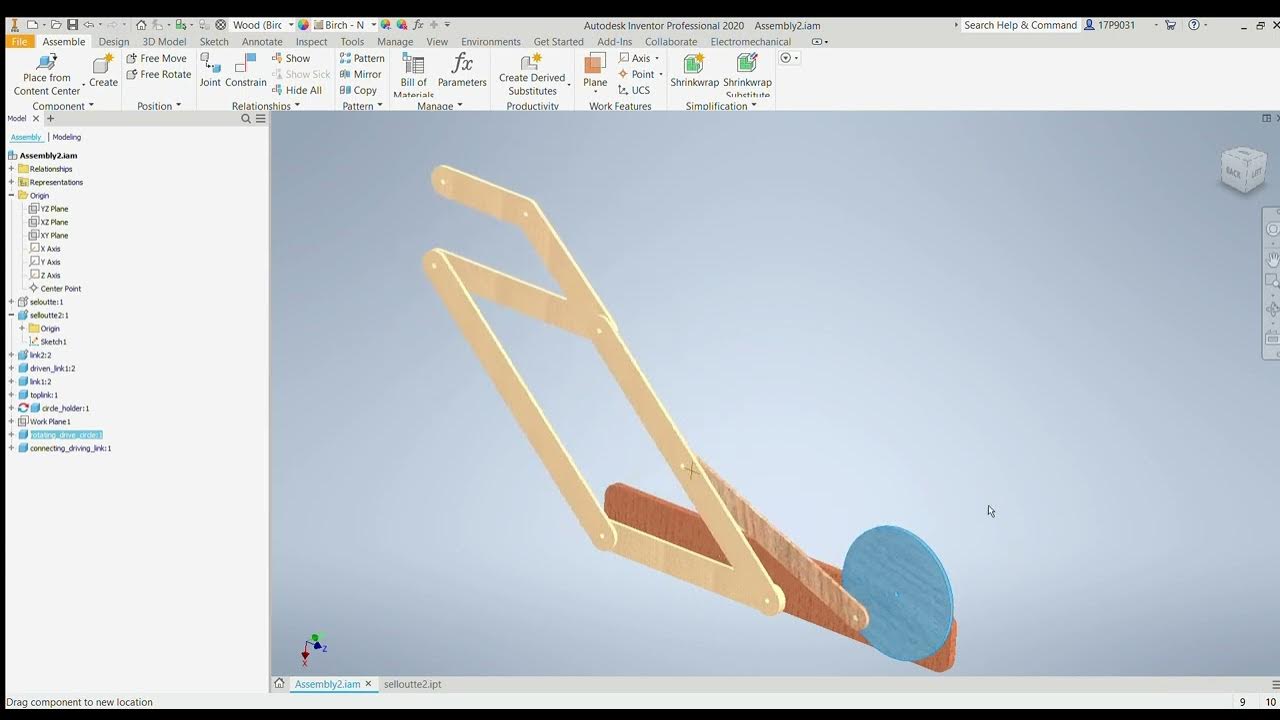1280x720 pixels.
Task: Click Show relationships
Action: [291, 58]
